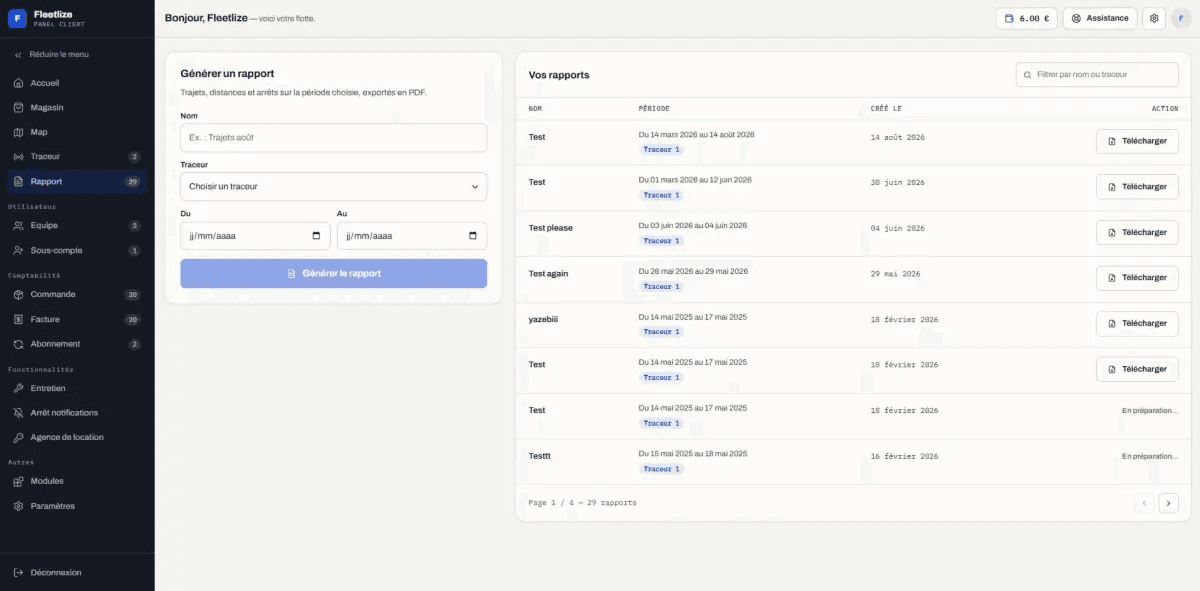Image resolution: width=1200 pixels, height=591 pixels.
Task: Open the Arrêt notifications bell icon
Action: 18,412
